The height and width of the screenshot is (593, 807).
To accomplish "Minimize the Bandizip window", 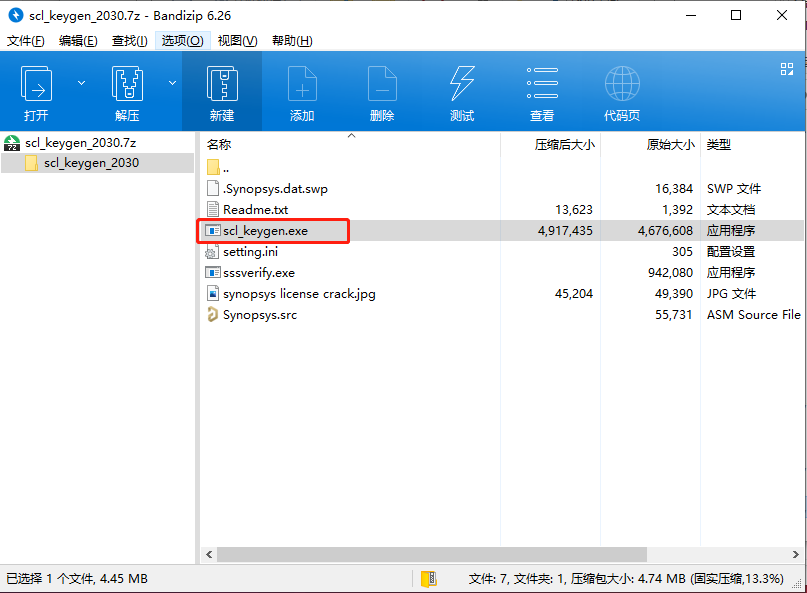I will coord(691,15).
